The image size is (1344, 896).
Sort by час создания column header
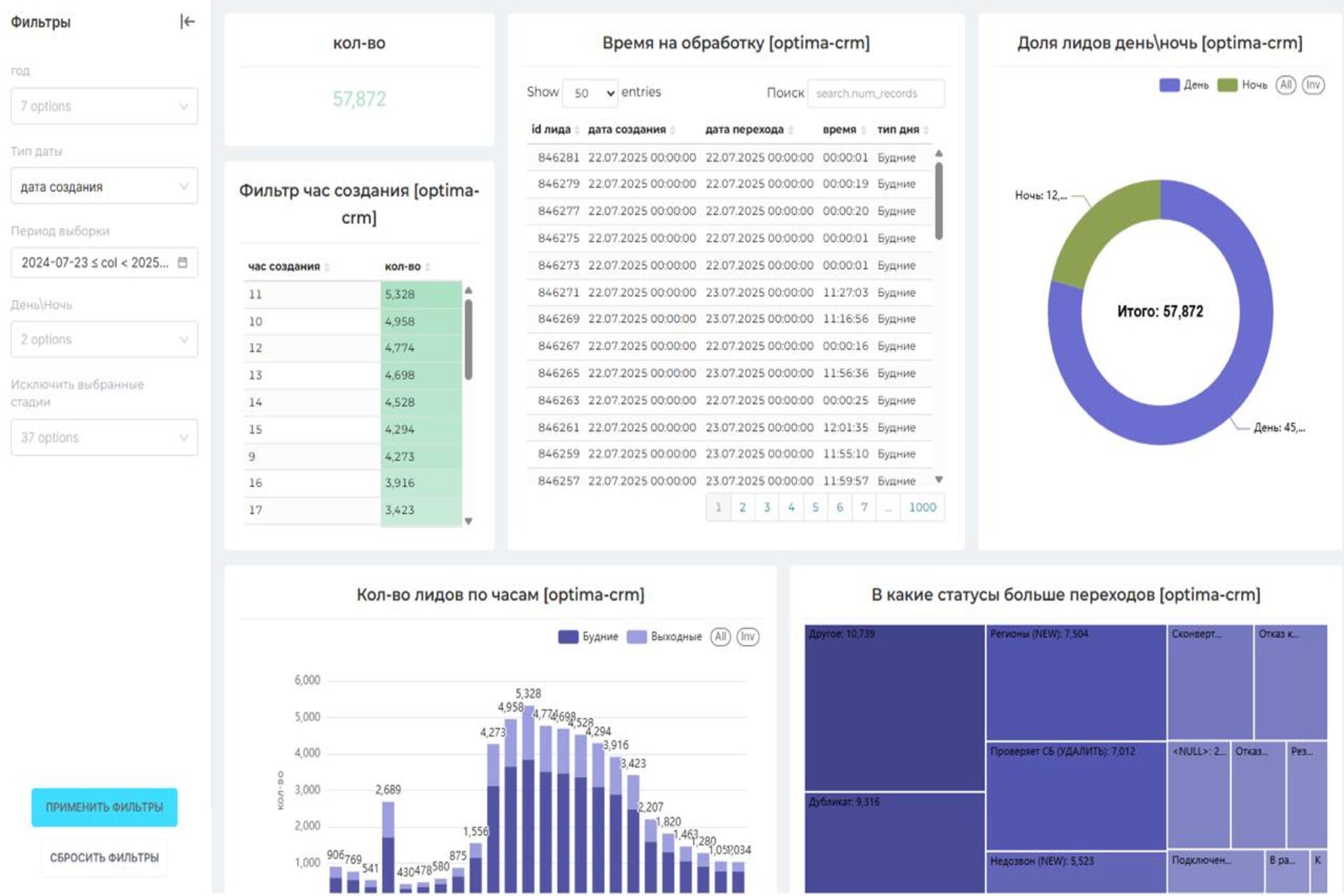tap(283, 267)
